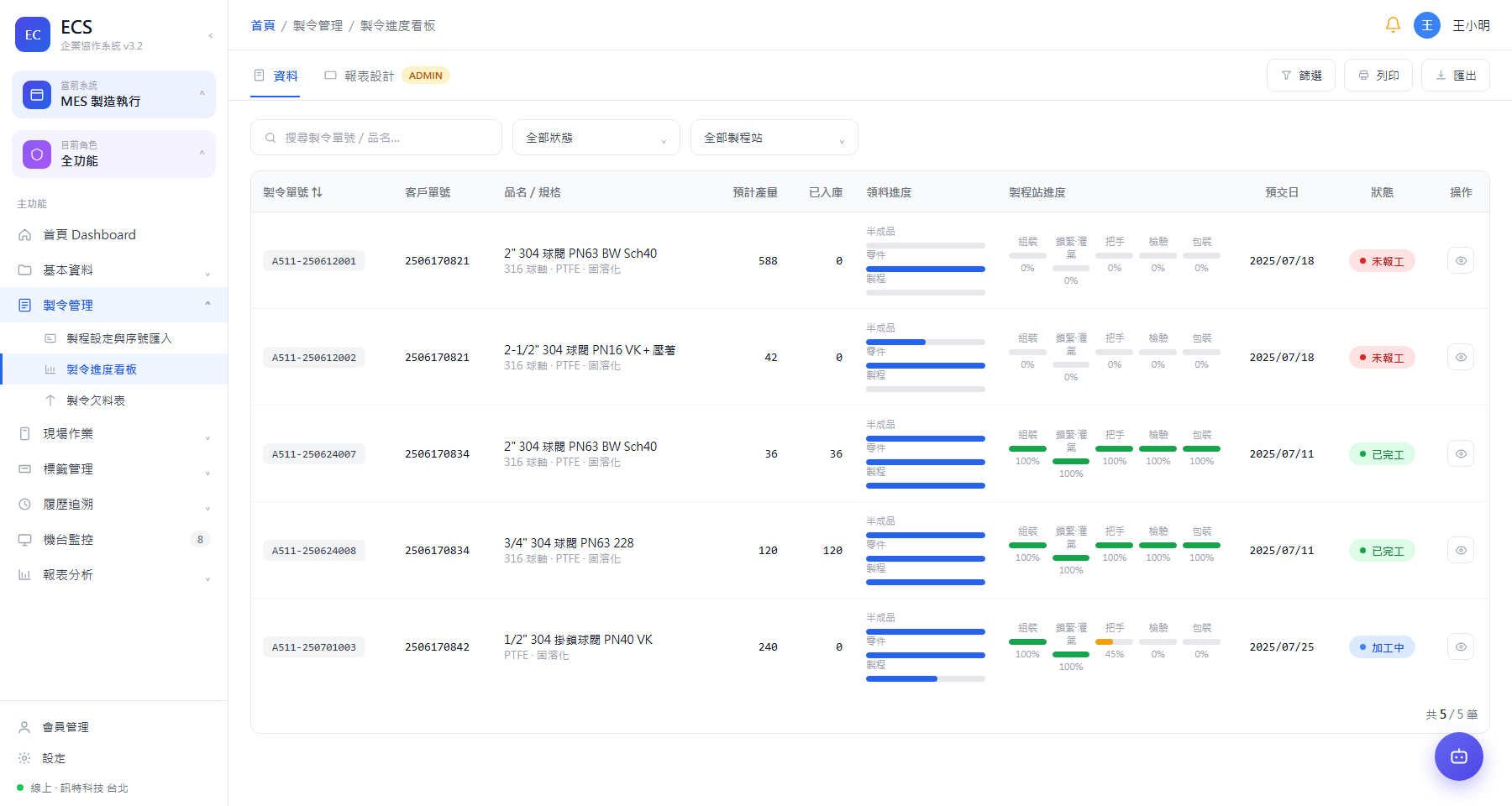The image size is (1512, 806).
Task: Click the EC app logo
Action: point(33,34)
